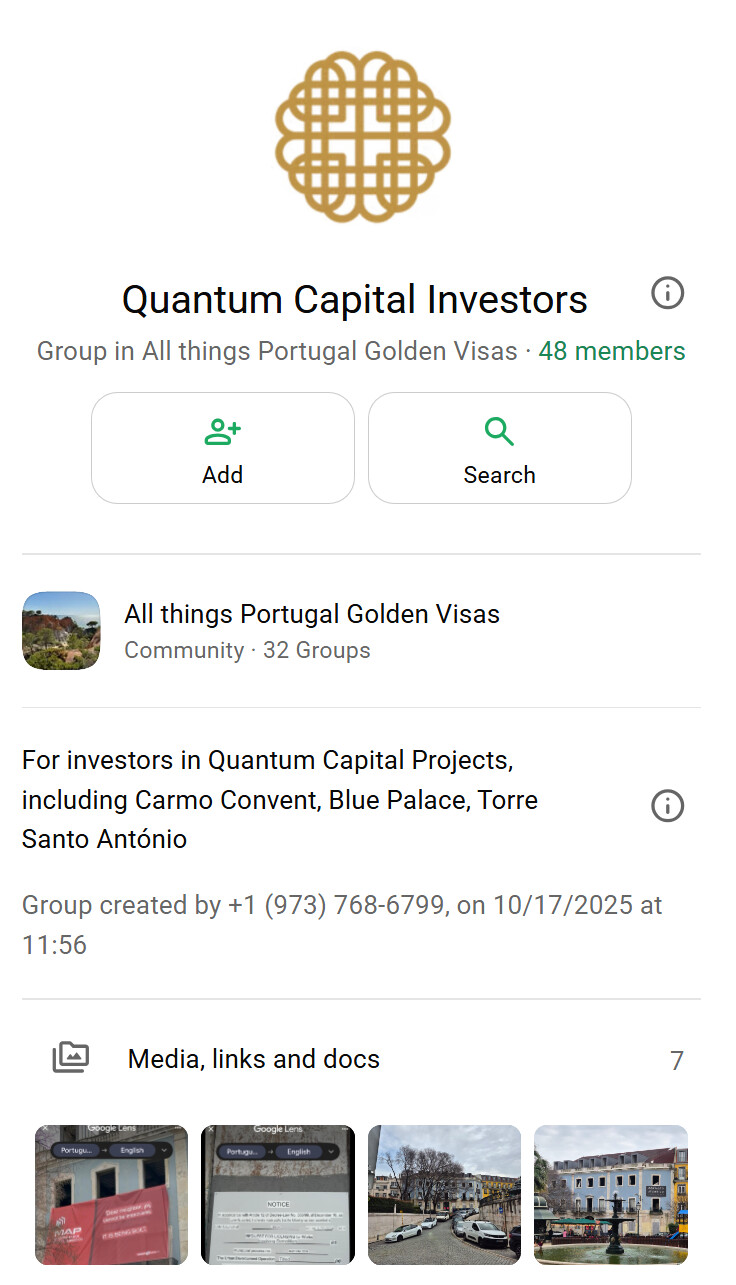
Task: Click the 'Group in All things Portugal' subtitle
Action: coord(277,352)
